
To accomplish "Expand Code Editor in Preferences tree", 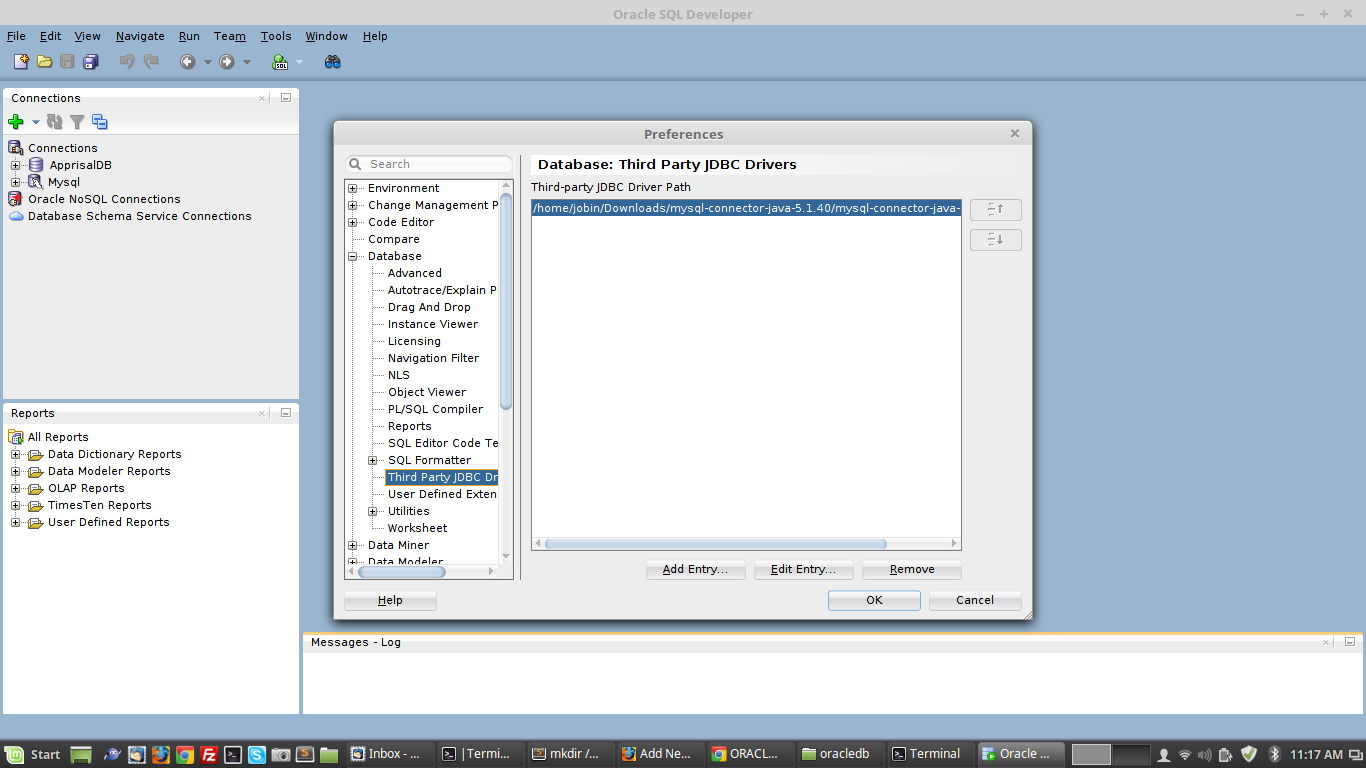I will (353, 222).
